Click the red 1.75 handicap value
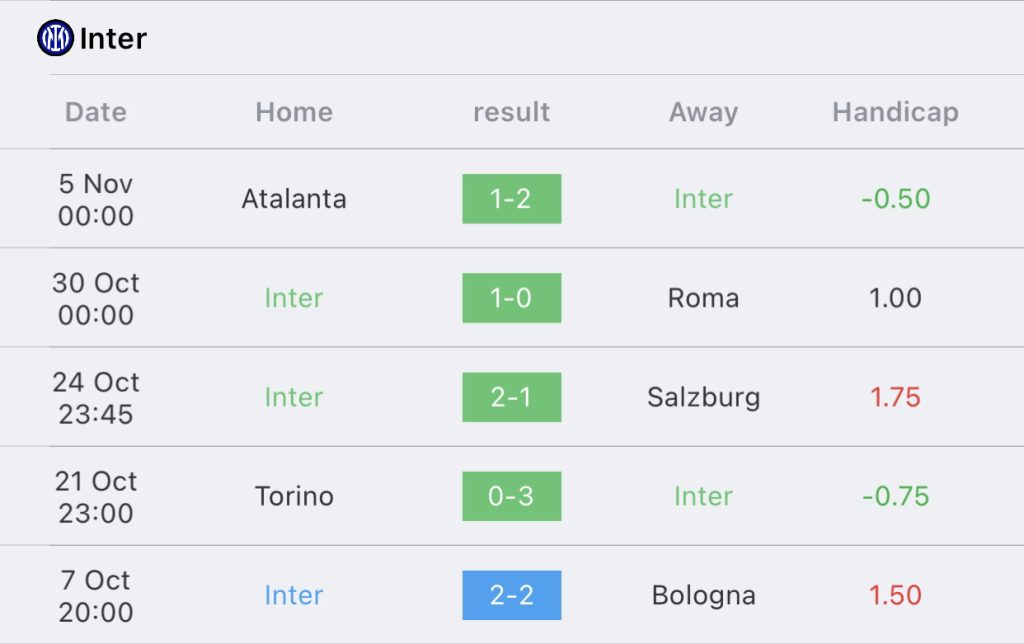Image resolution: width=1024 pixels, height=644 pixels. click(895, 397)
